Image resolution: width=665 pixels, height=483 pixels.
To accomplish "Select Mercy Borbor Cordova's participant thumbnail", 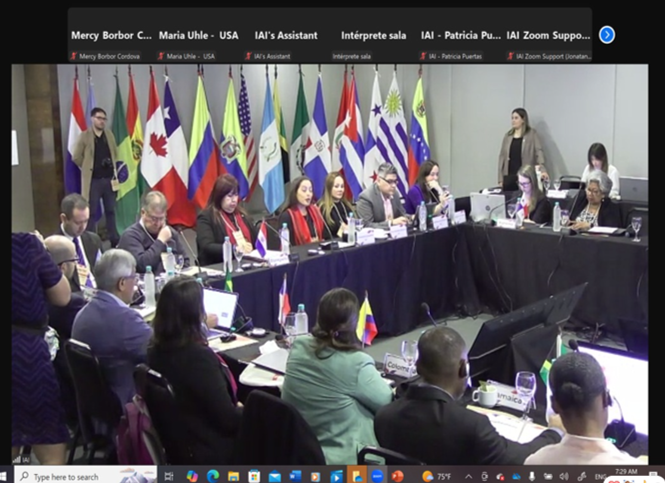I will tap(112, 35).
